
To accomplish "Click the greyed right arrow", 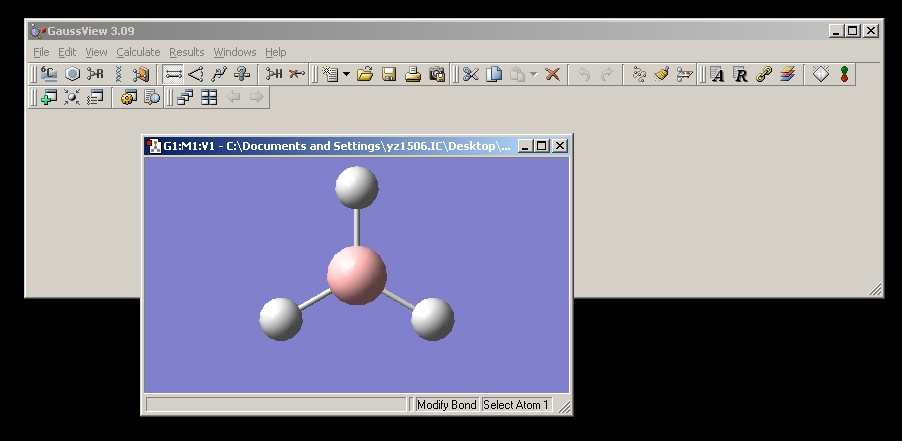I will click(257, 97).
